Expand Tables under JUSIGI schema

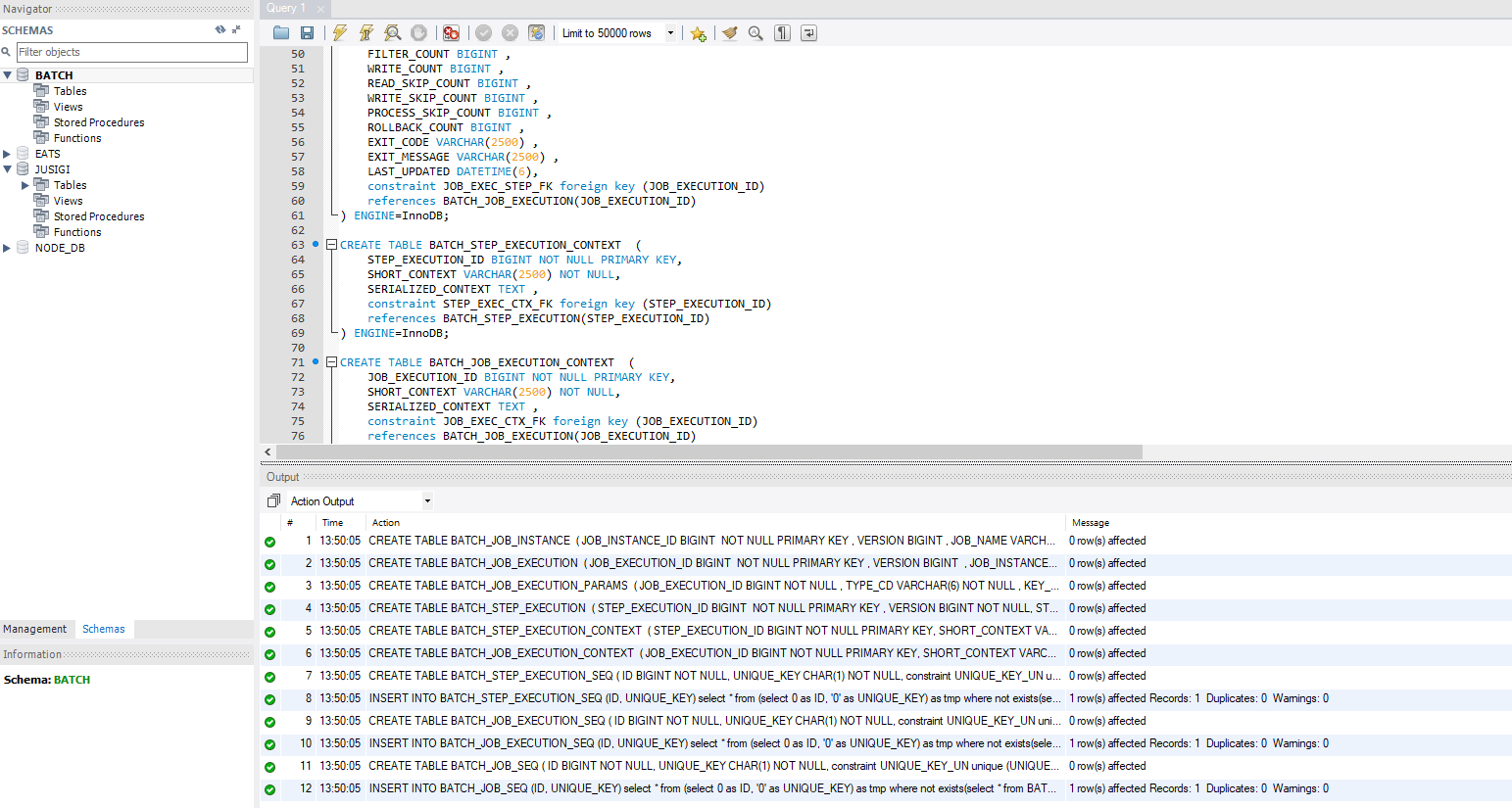(x=25, y=185)
